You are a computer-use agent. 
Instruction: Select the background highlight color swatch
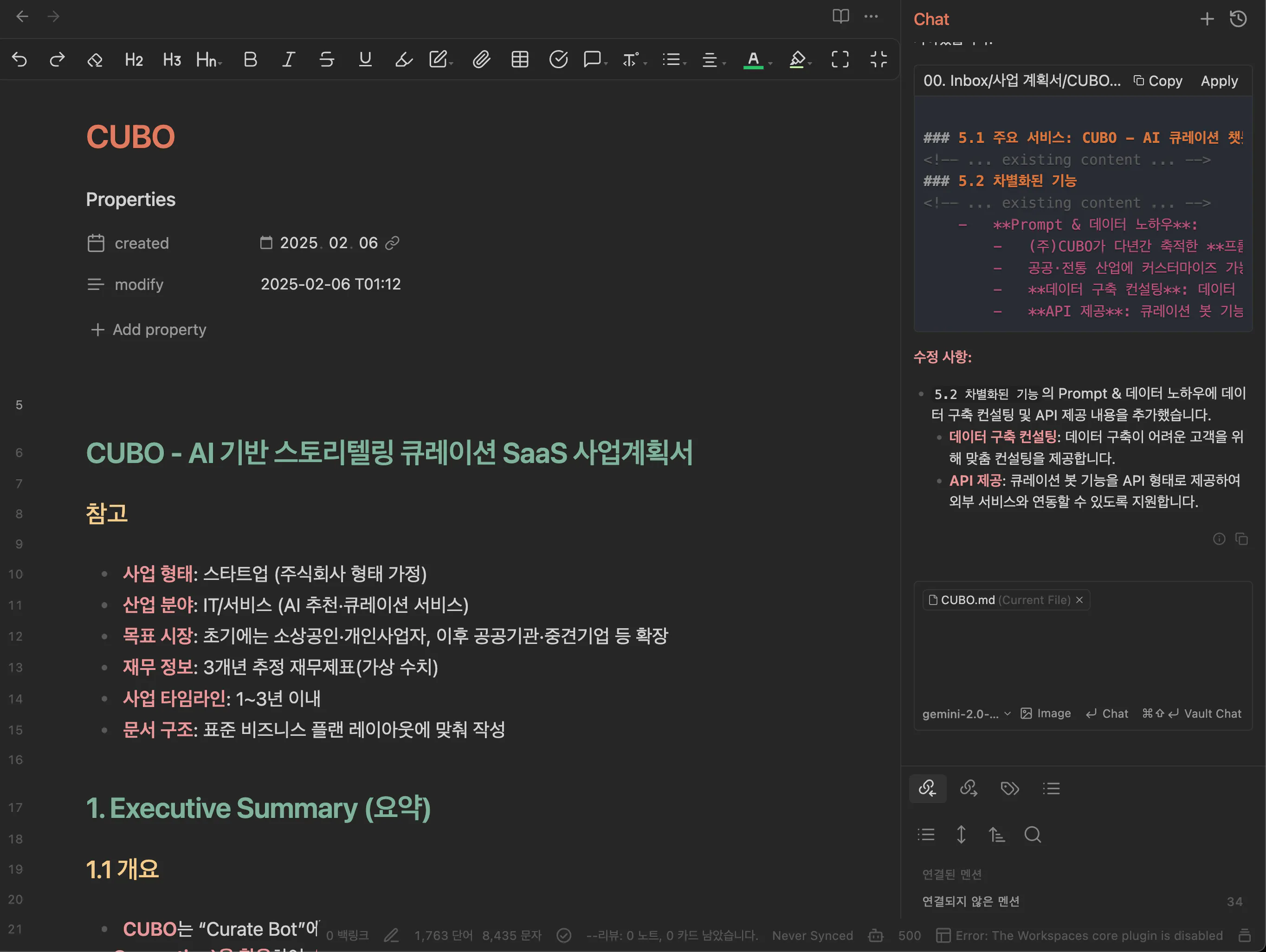point(797,59)
